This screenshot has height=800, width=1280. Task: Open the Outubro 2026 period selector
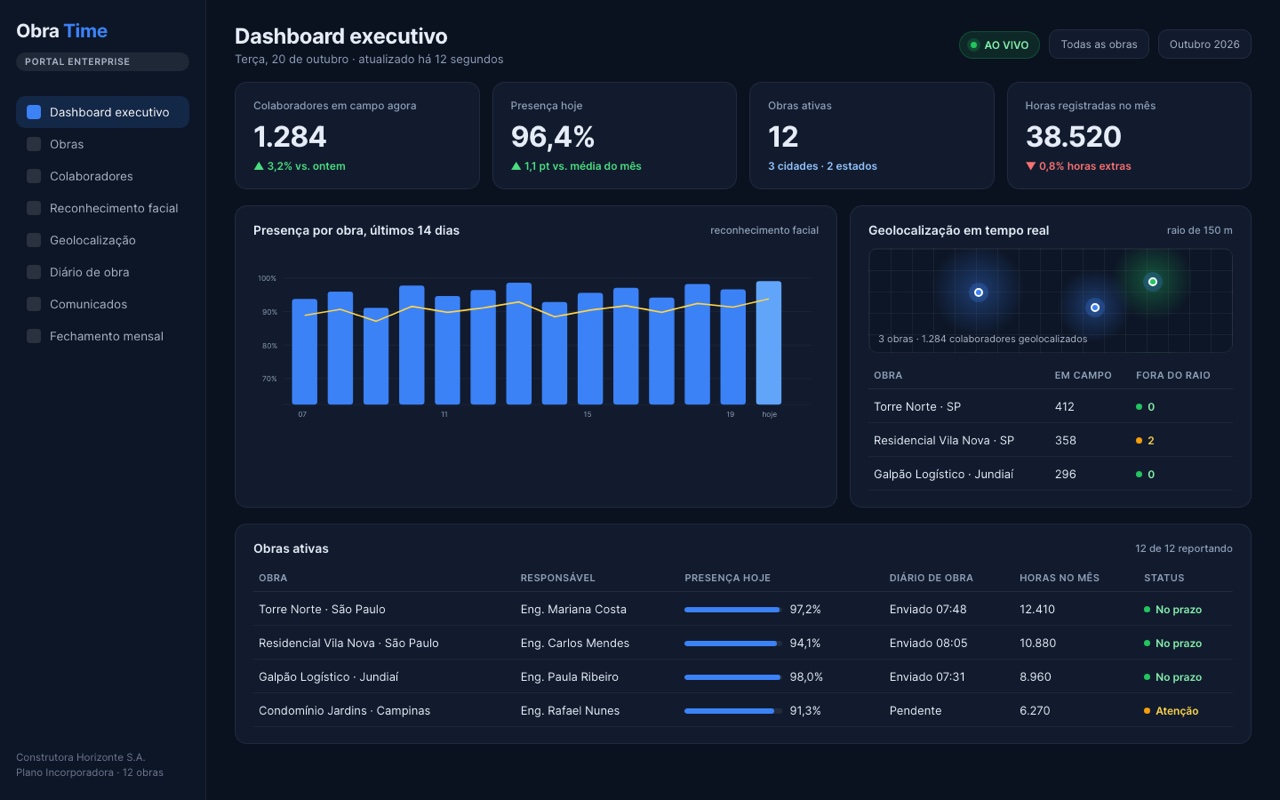click(1204, 45)
